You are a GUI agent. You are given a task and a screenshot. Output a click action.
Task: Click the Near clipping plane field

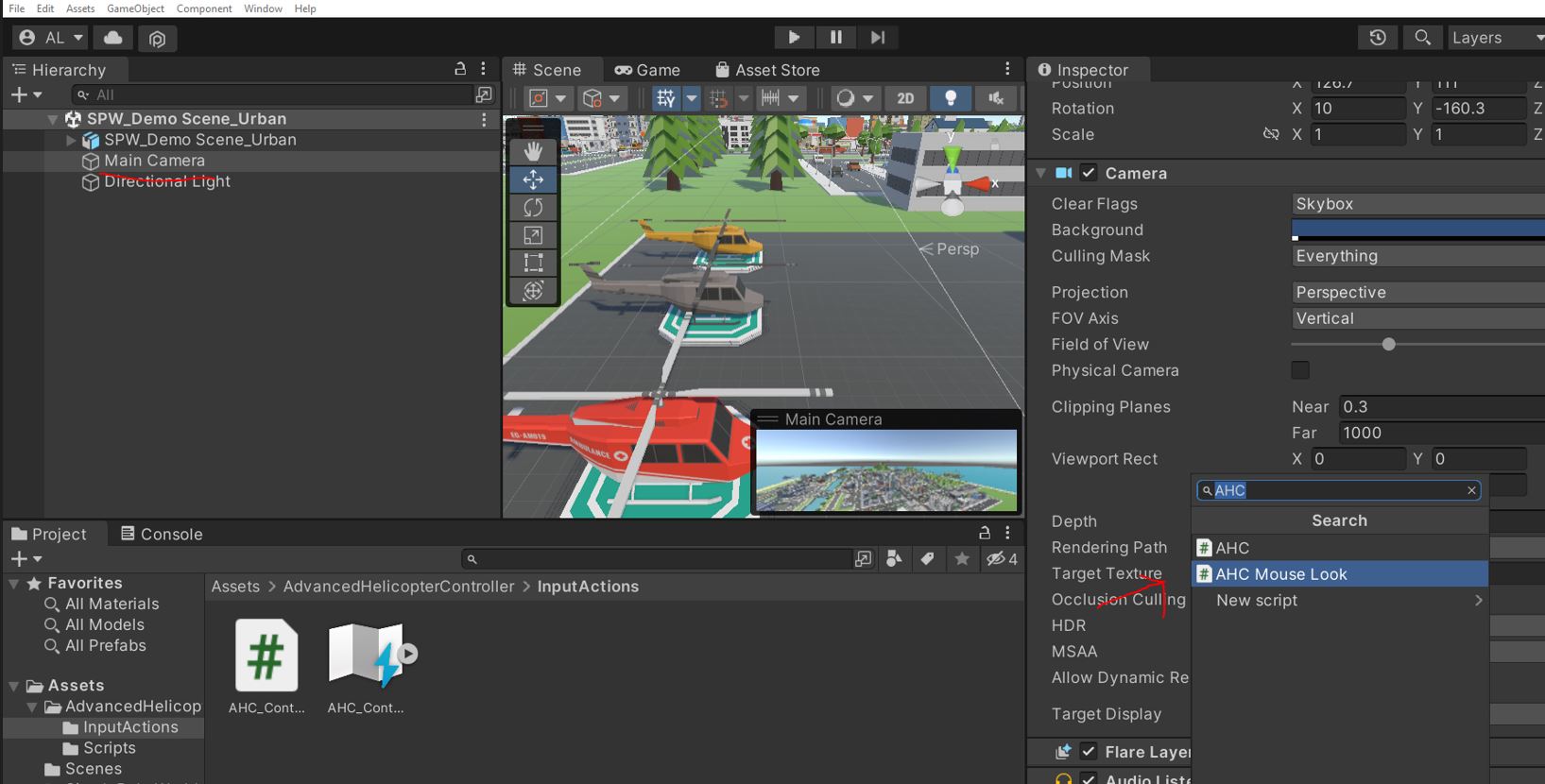click(1442, 407)
